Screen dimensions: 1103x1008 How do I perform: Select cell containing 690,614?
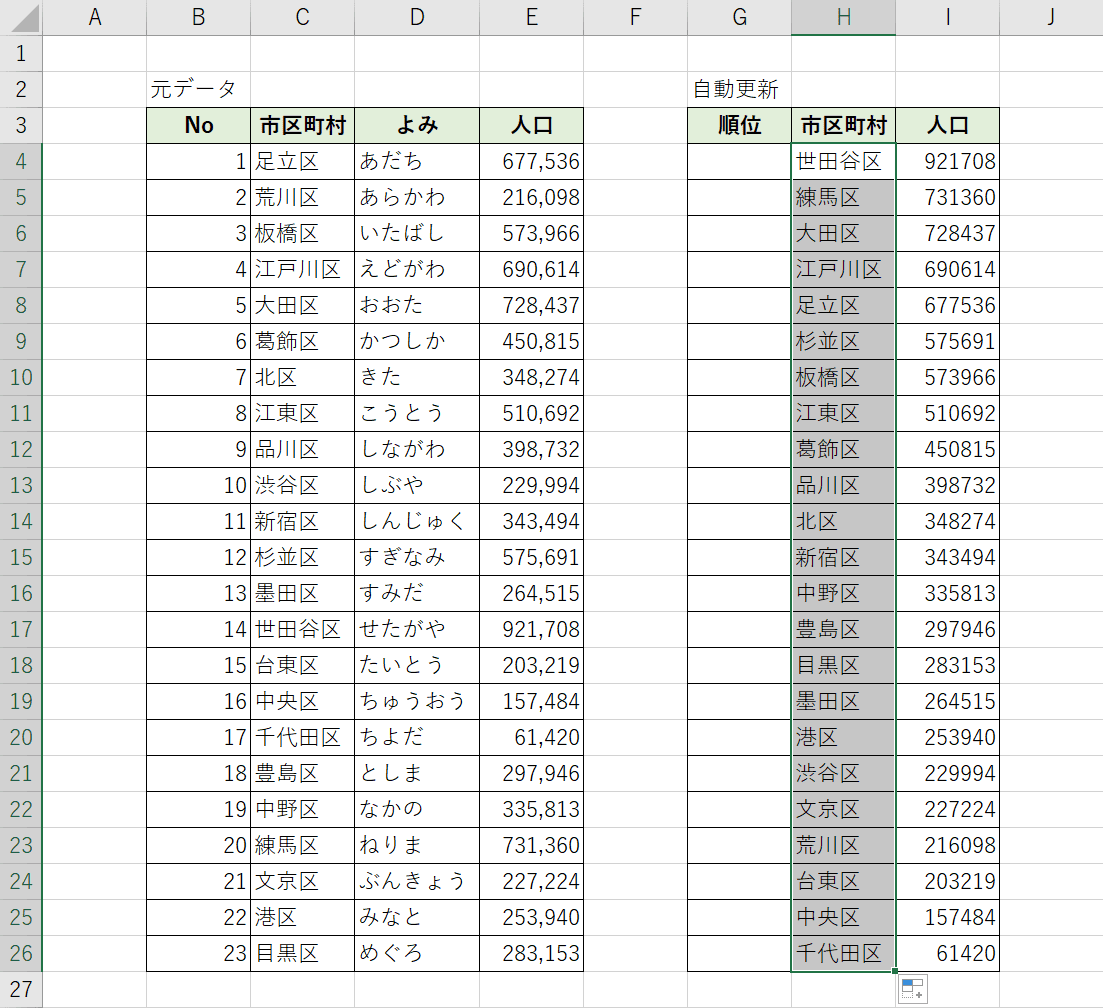point(532,269)
